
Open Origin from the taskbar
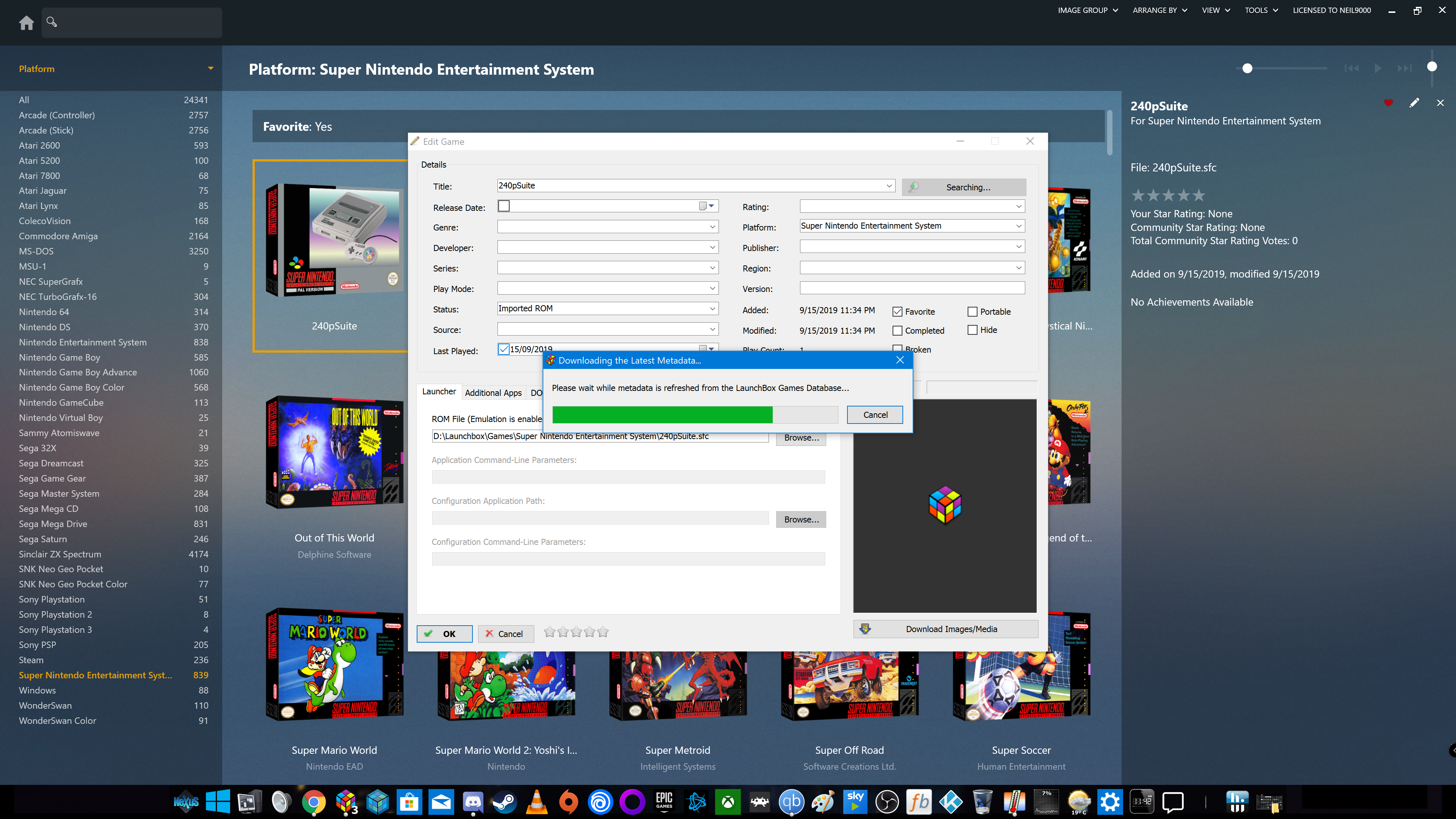click(569, 802)
